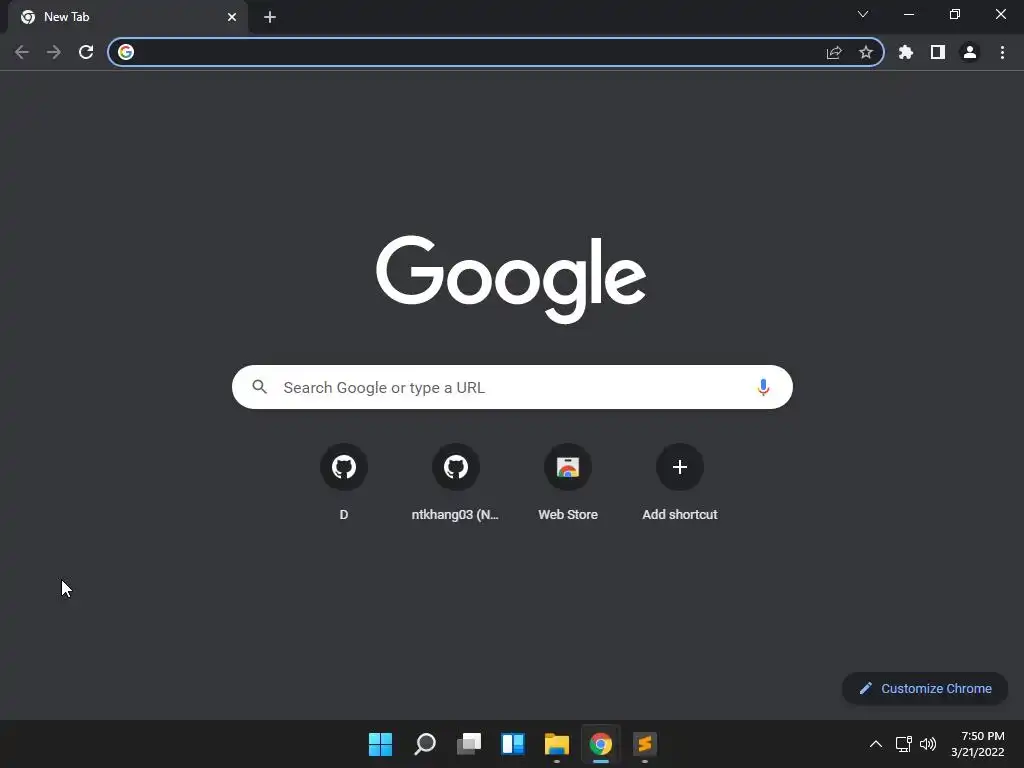
Task: Open File Explorer from the taskbar
Action: point(557,744)
